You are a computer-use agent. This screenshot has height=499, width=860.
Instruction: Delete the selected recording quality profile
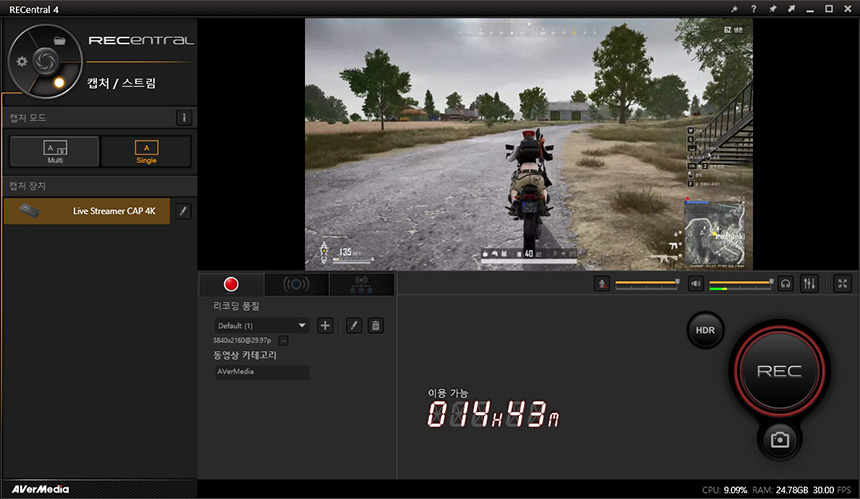376,325
